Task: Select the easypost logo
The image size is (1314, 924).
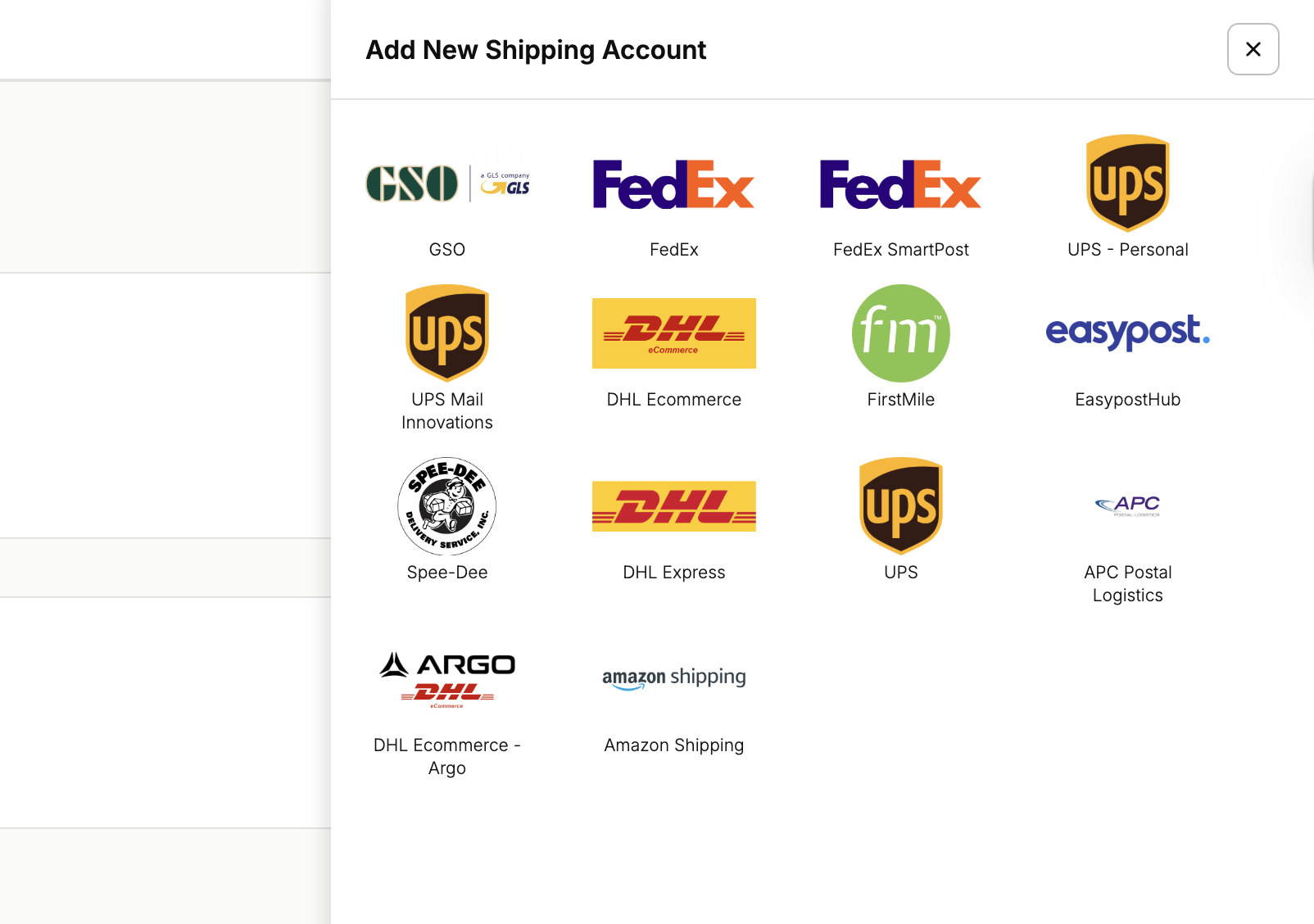Action: tap(1127, 333)
